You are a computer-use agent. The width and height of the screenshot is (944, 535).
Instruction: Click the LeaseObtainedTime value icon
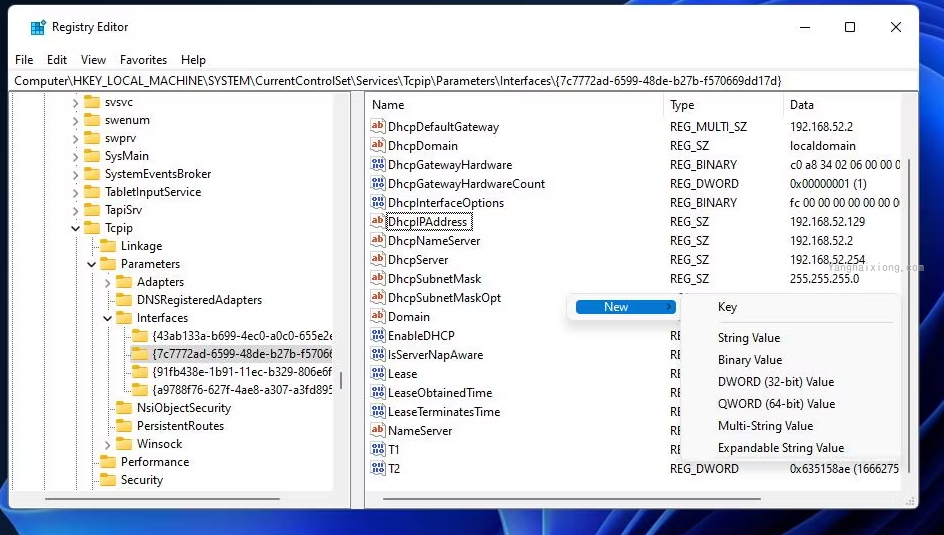377,392
